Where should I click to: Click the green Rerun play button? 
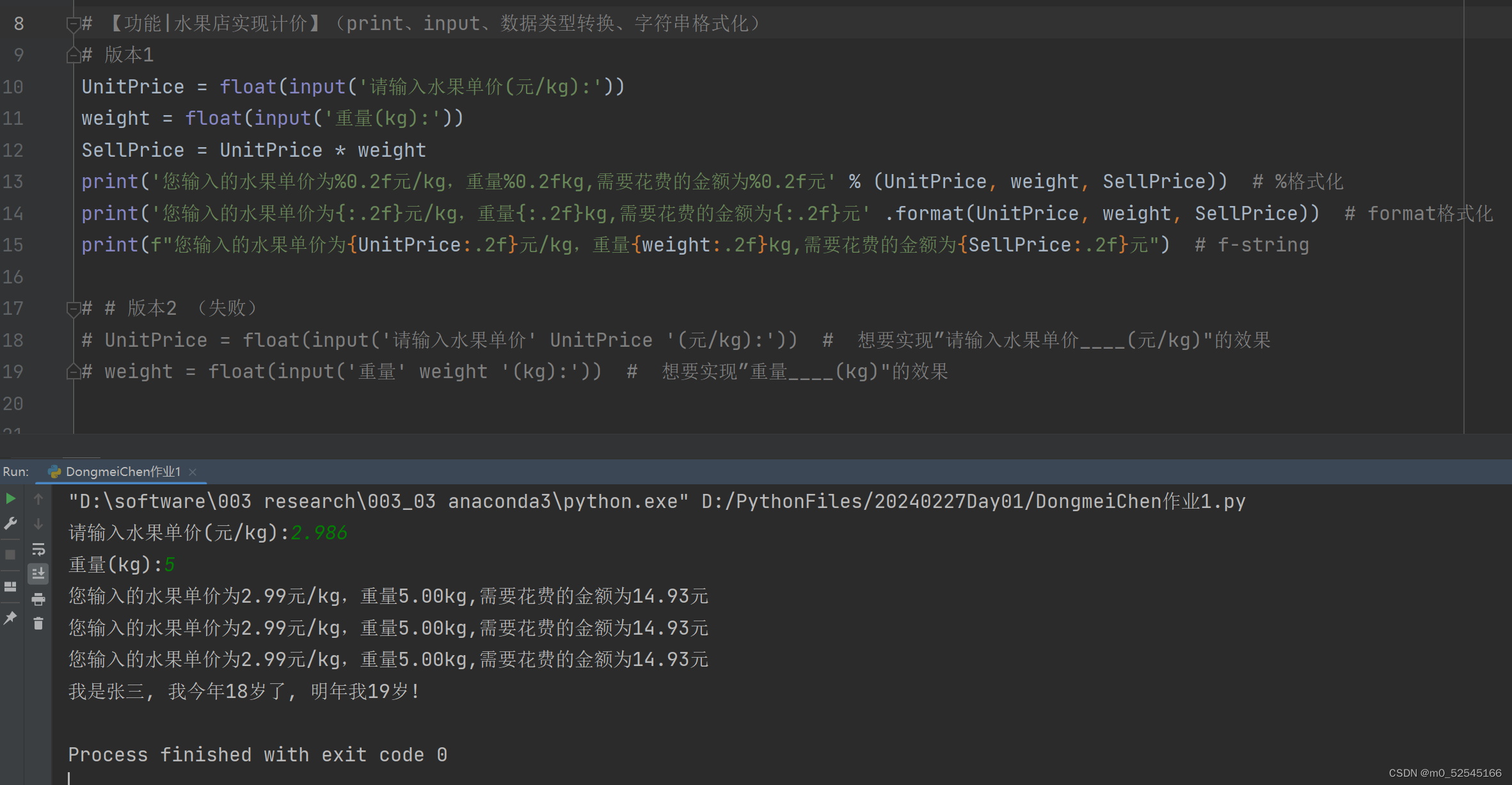click(10, 498)
